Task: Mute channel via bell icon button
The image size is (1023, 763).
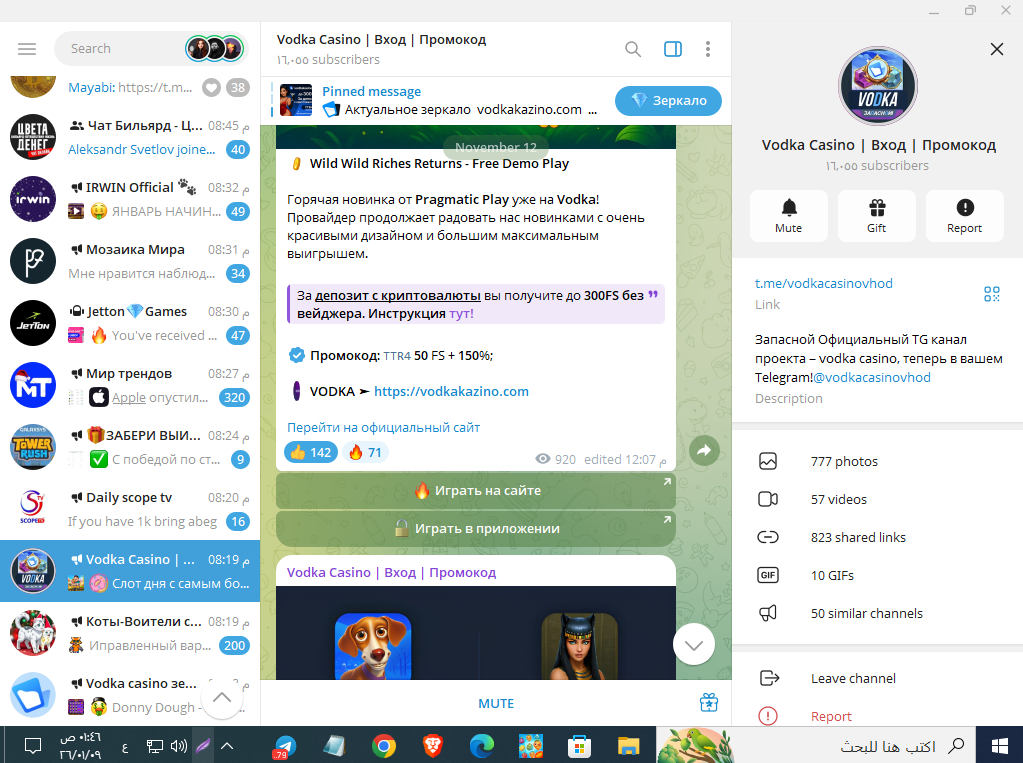Action: coord(789,216)
